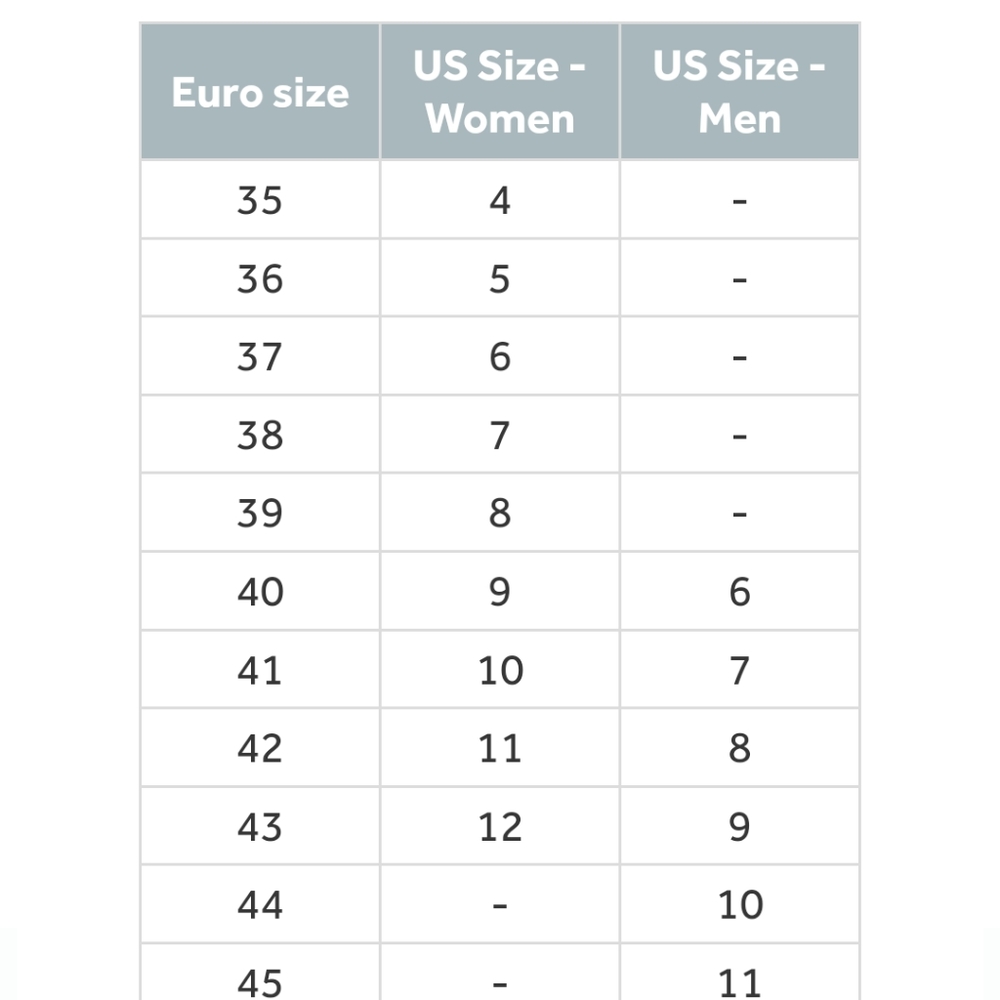Select Euro size 39 cell
This screenshot has height=1000, width=1000.
point(260,512)
